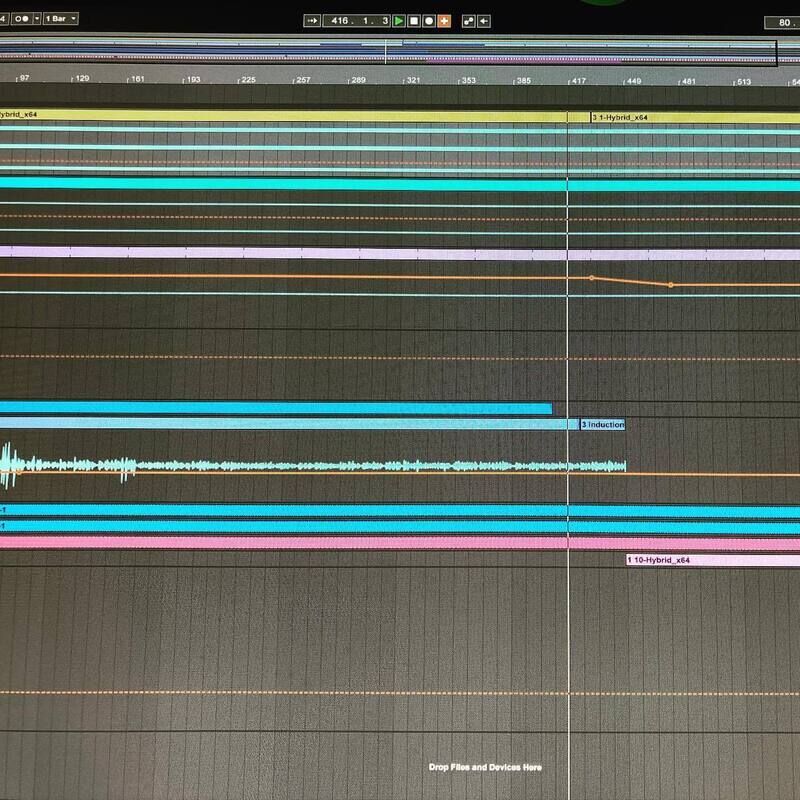The image size is (800, 800).
Task: Click the metronome toggle icon
Action: 21,19
